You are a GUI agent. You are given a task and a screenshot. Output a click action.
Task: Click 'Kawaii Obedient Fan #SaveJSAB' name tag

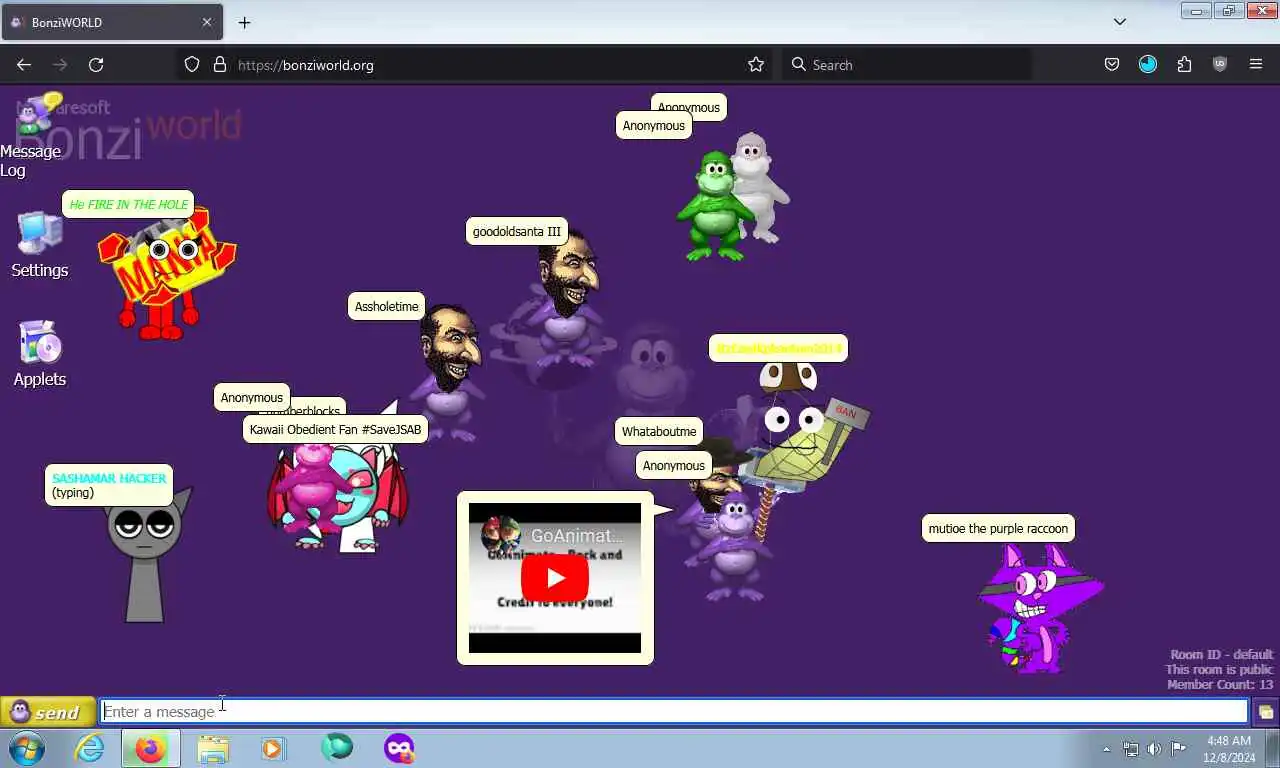pyautogui.click(x=336, y=430)
